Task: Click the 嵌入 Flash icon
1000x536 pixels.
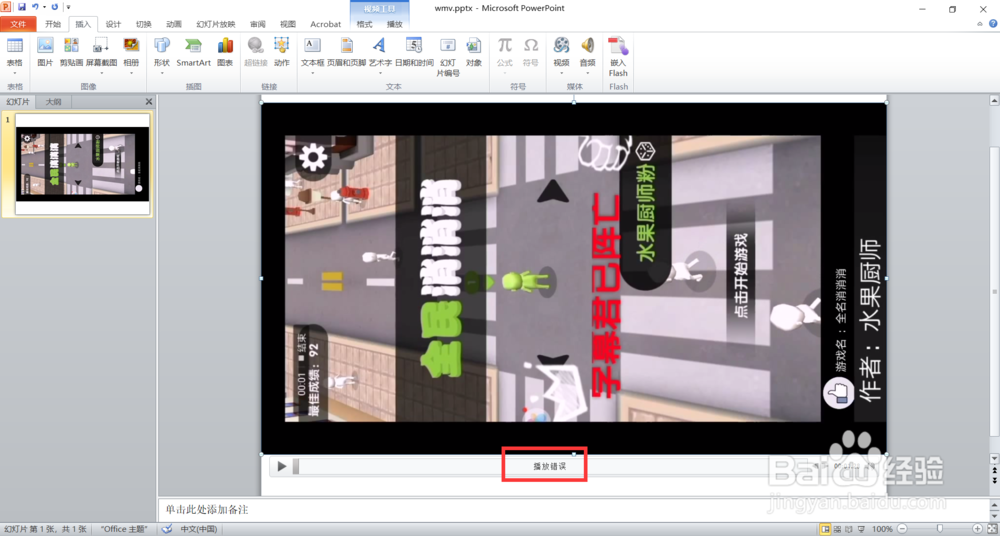Action: (618, 46)
